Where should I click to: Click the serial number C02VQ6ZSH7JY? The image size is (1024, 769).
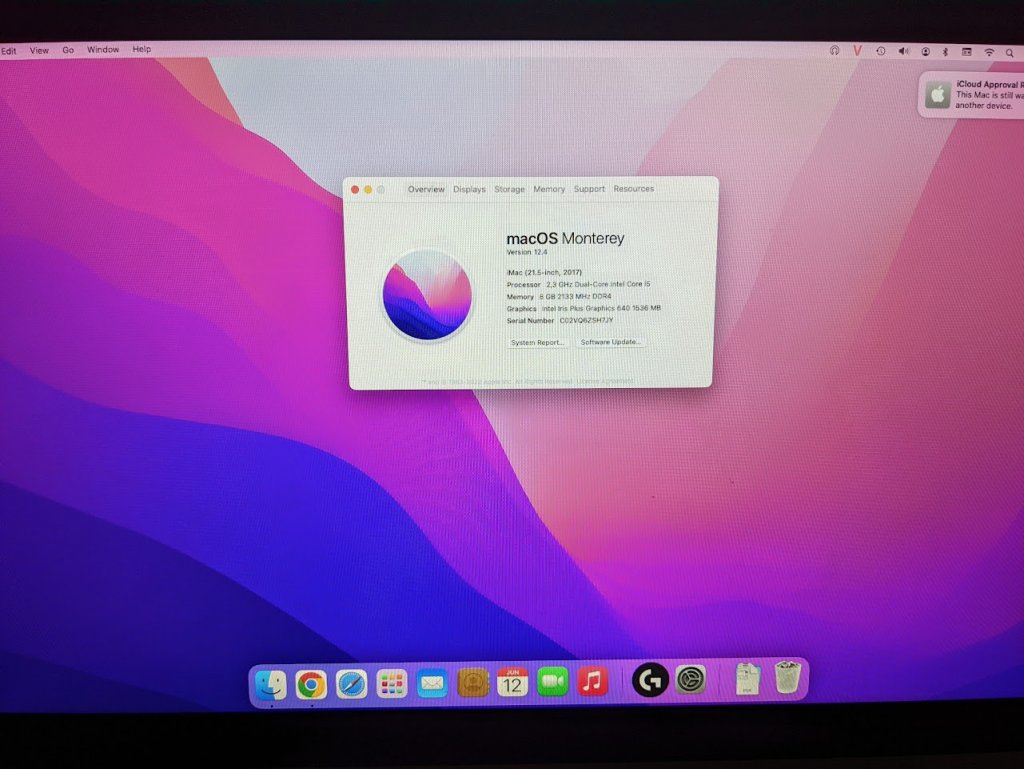pyautogui.click(x=586, y=321)
